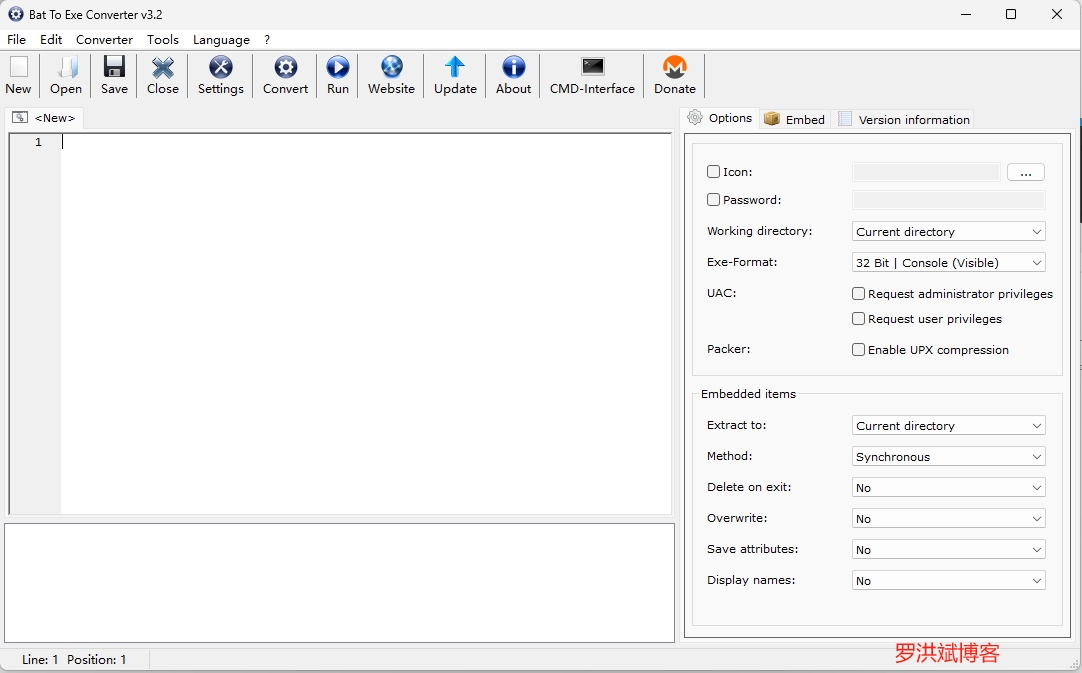Check Request administrator privileges
The width and height of the screenshot is (1082, 673).
[858, 293]
